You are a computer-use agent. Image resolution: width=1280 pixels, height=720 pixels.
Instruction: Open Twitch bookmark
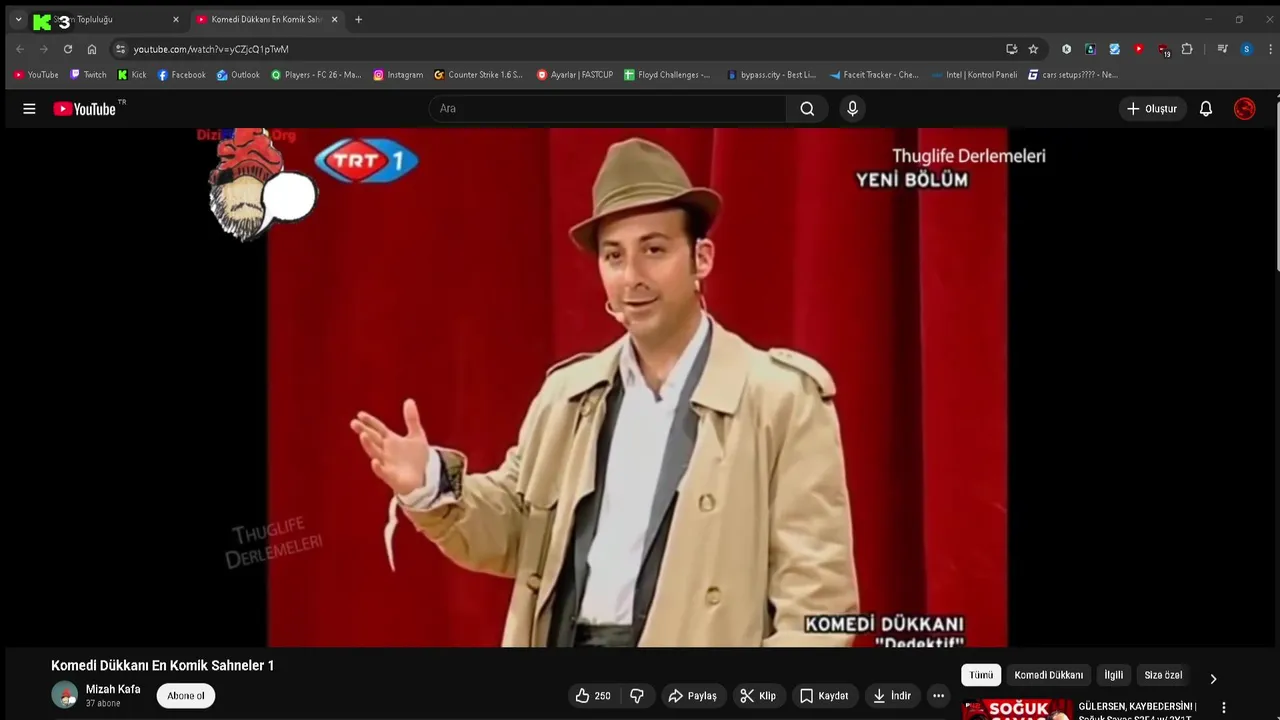pyautogui.click(x=88, y=75)
